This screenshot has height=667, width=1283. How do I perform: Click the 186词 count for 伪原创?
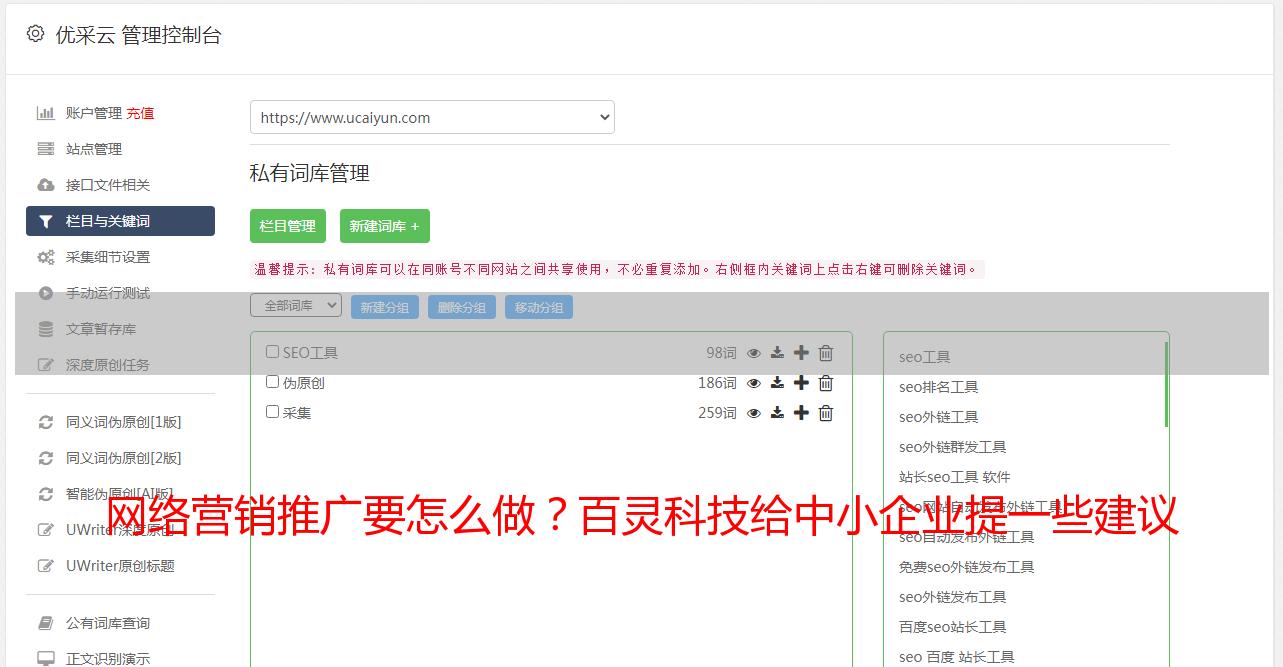(x=717, y=383)
